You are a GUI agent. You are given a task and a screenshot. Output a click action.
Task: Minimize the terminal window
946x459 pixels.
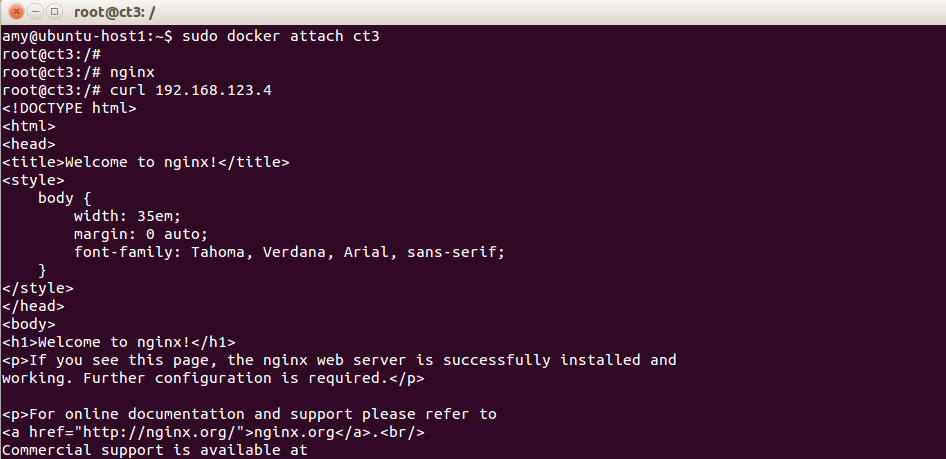pos(36,11)
